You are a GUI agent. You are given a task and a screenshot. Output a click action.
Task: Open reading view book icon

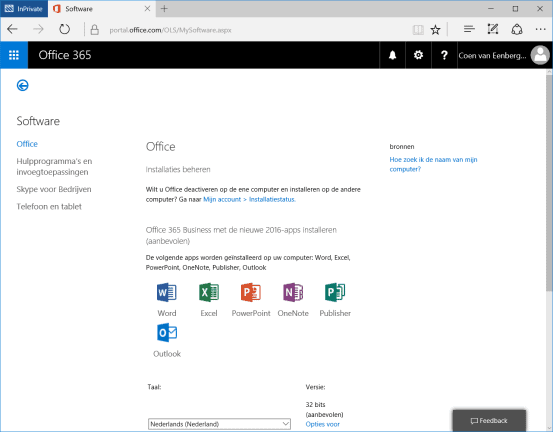point(418,30)
